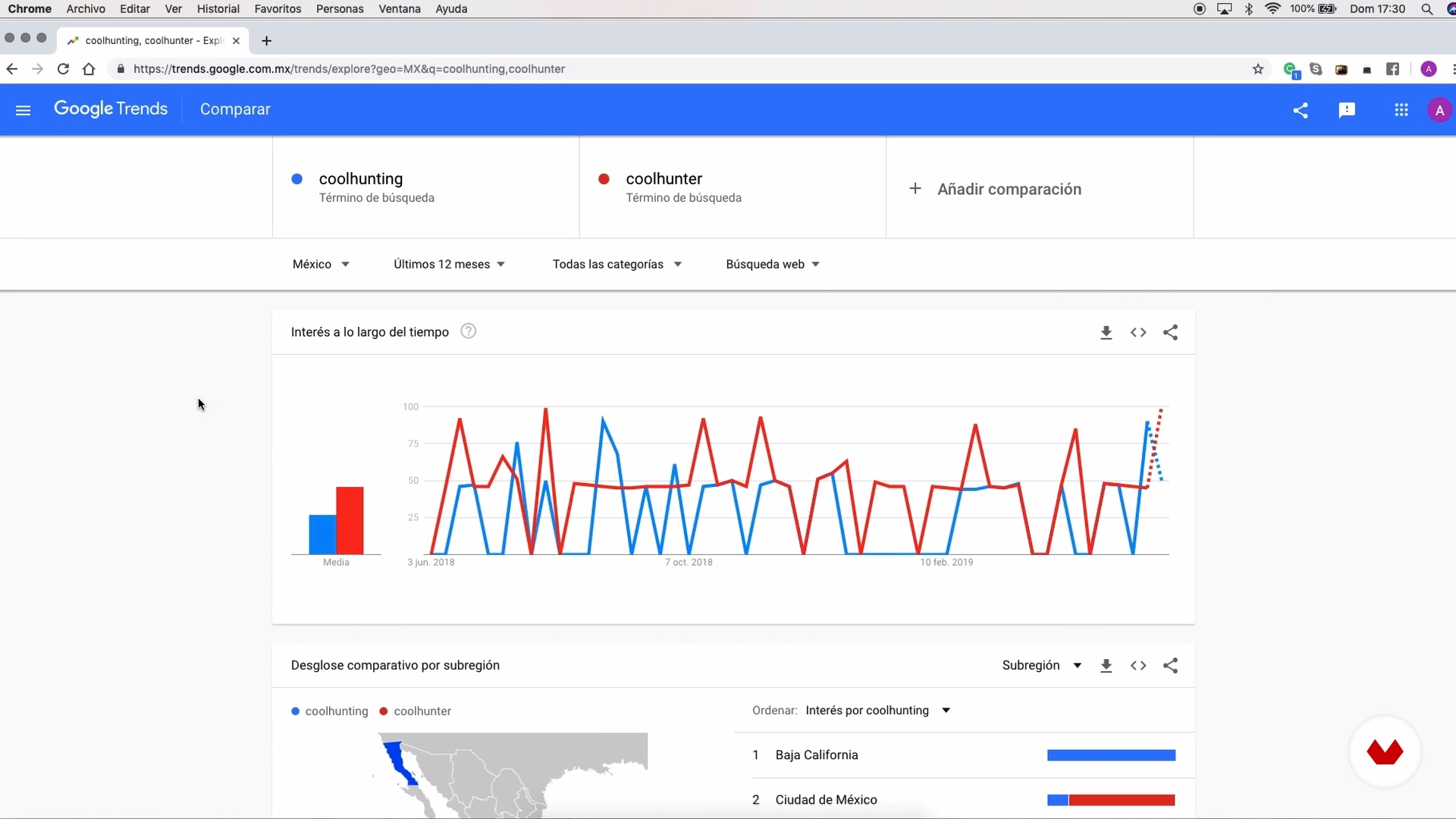This screenshot has width=1456, height=819.
Task: Open Bluetooth status in the menu bar
Action: (x=1249, y=9)
